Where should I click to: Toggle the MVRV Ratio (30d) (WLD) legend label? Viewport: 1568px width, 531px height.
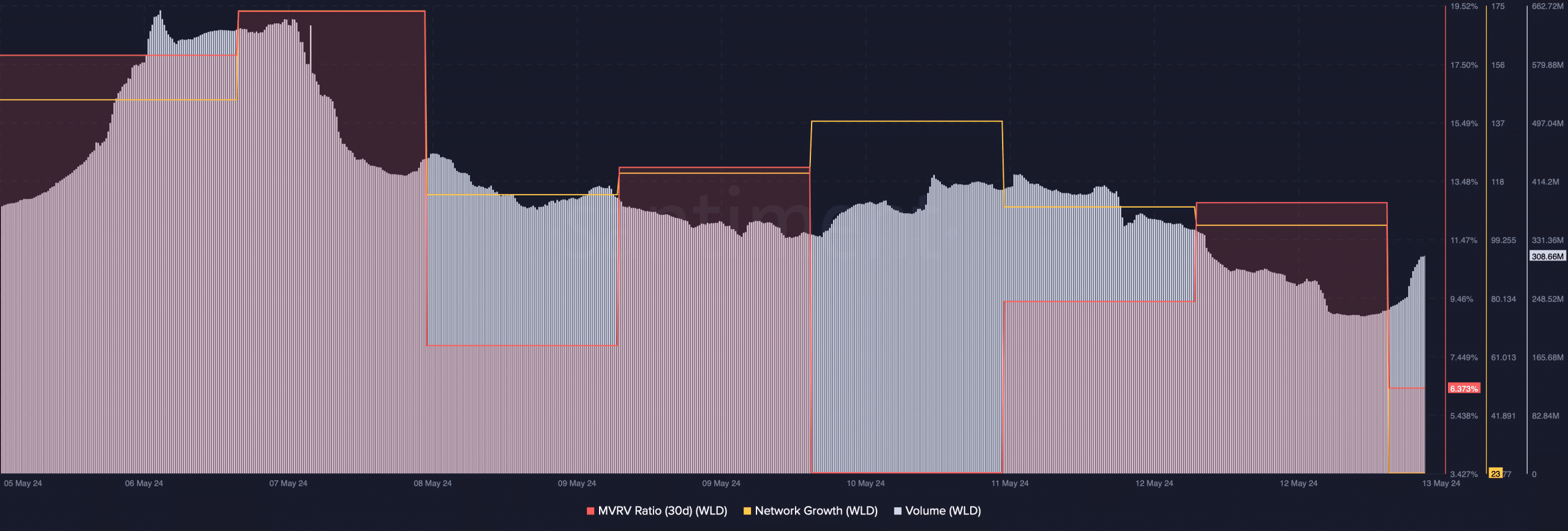[x=662, y=511]
